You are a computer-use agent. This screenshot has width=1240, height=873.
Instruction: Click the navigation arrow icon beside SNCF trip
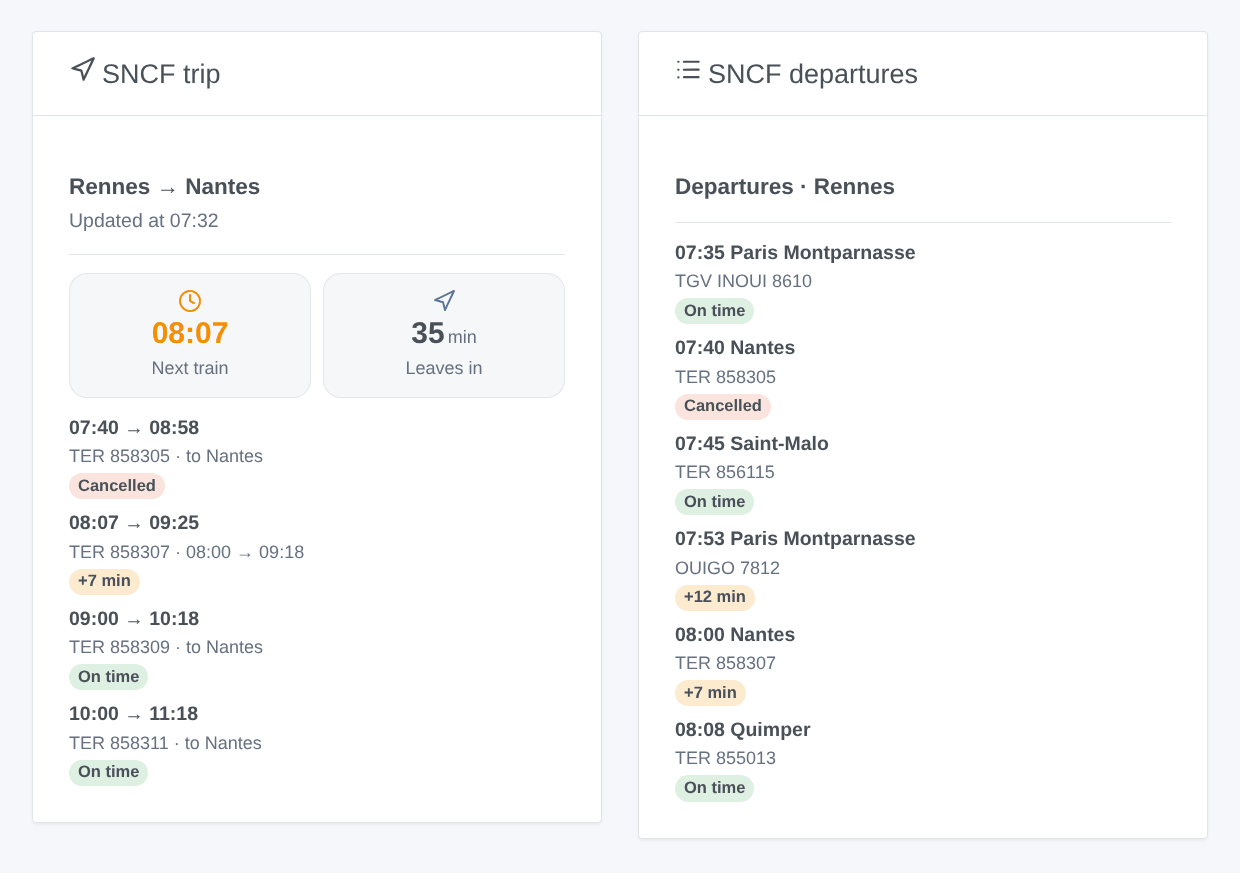(x=83, y=70)
